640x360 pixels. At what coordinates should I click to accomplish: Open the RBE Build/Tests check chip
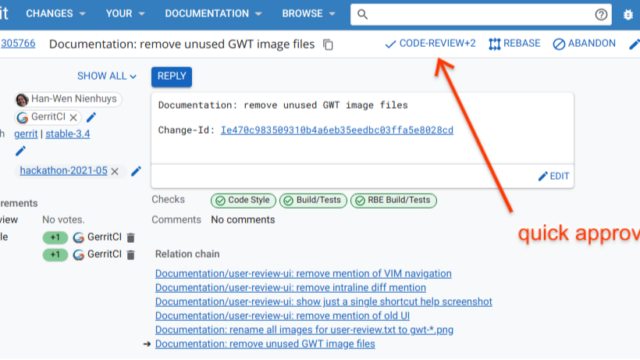[393, 200]
